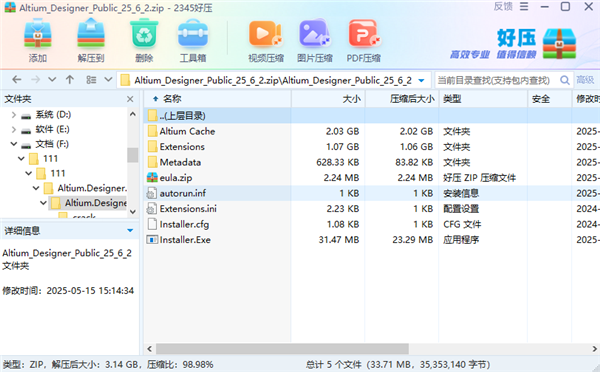Click the 31.47 MB size cell
Viewport: 600px width, 372px height.
click(339, 240)
